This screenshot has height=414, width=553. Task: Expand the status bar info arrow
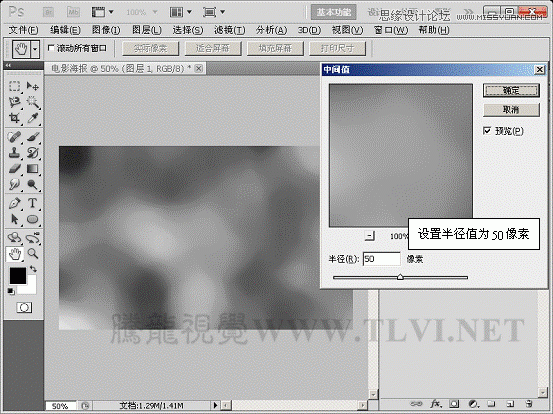(x=215, y=405)
